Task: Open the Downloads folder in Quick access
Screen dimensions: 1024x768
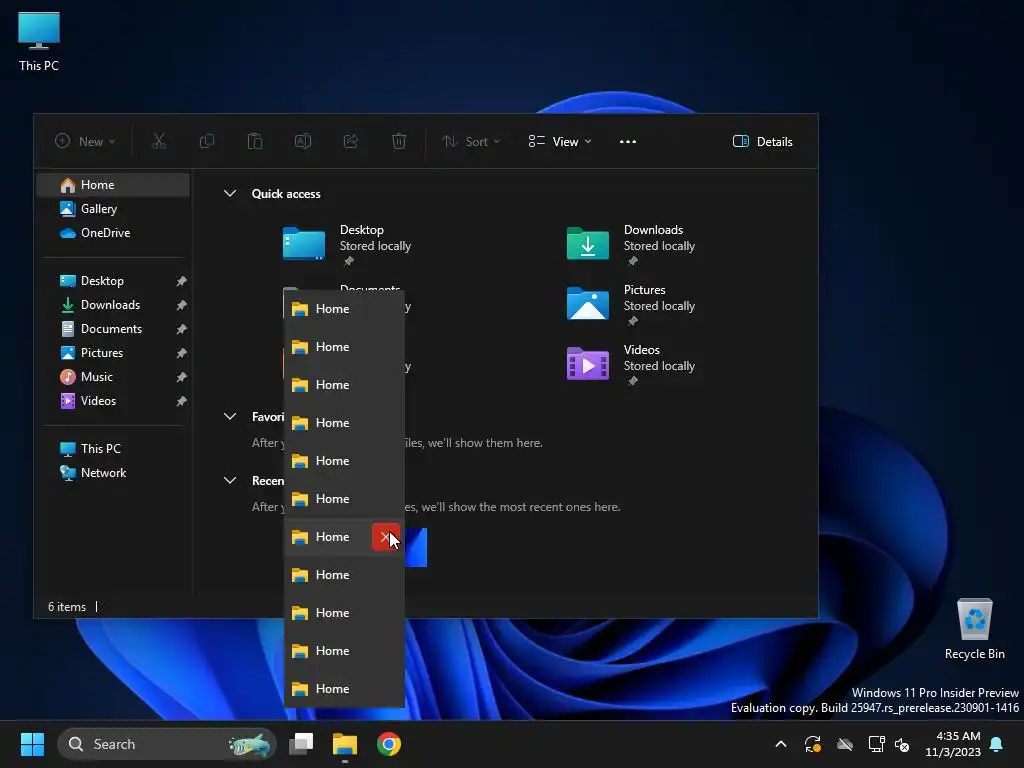Action: (632, 244)
